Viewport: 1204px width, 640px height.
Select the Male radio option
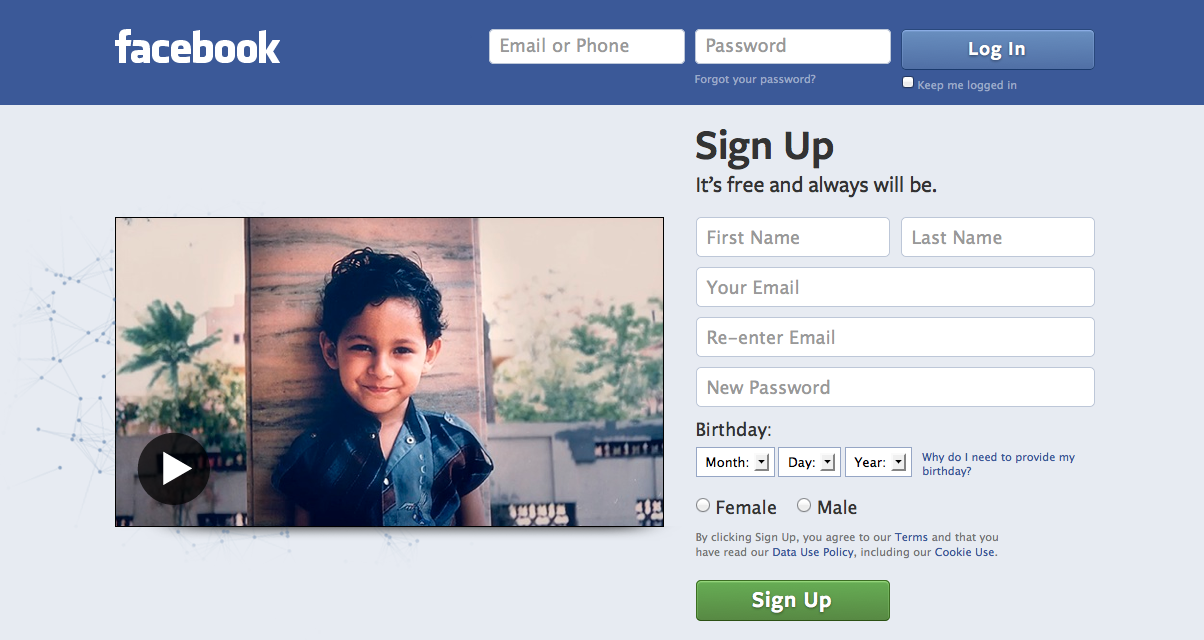(804, 506)
